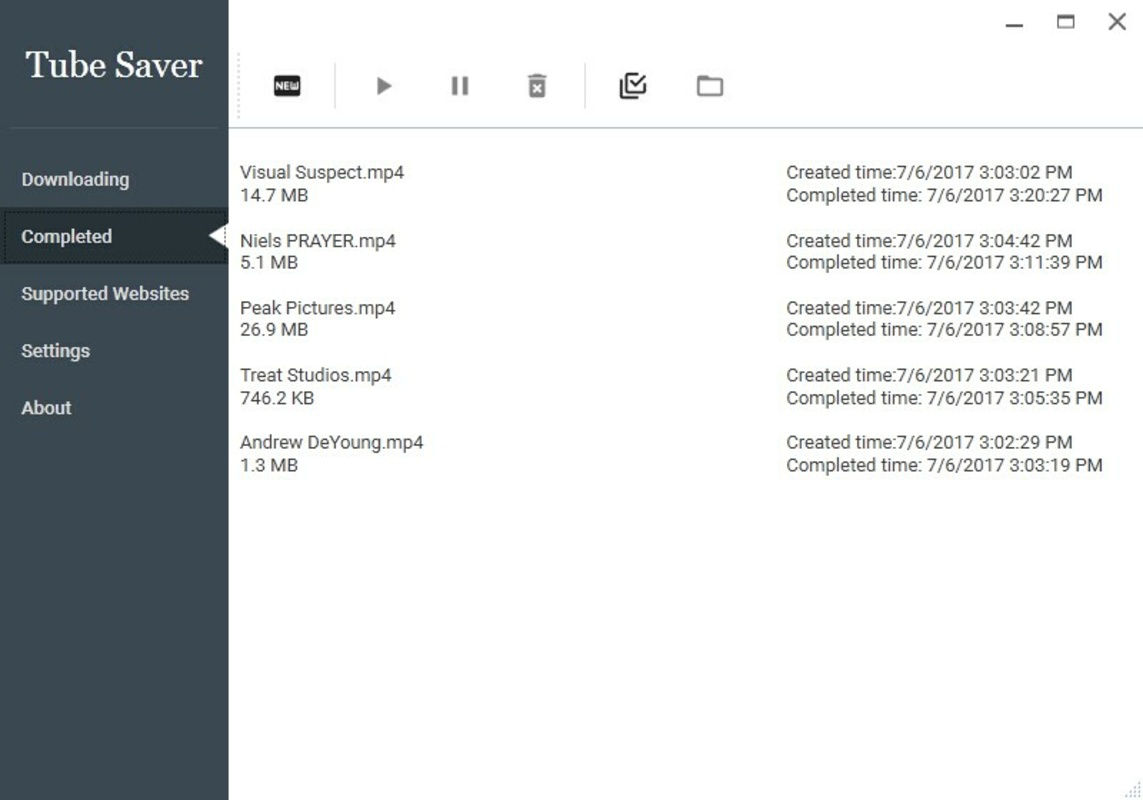
Task: Click Created time 3:03:42 PM
Action: click(929, 308)
